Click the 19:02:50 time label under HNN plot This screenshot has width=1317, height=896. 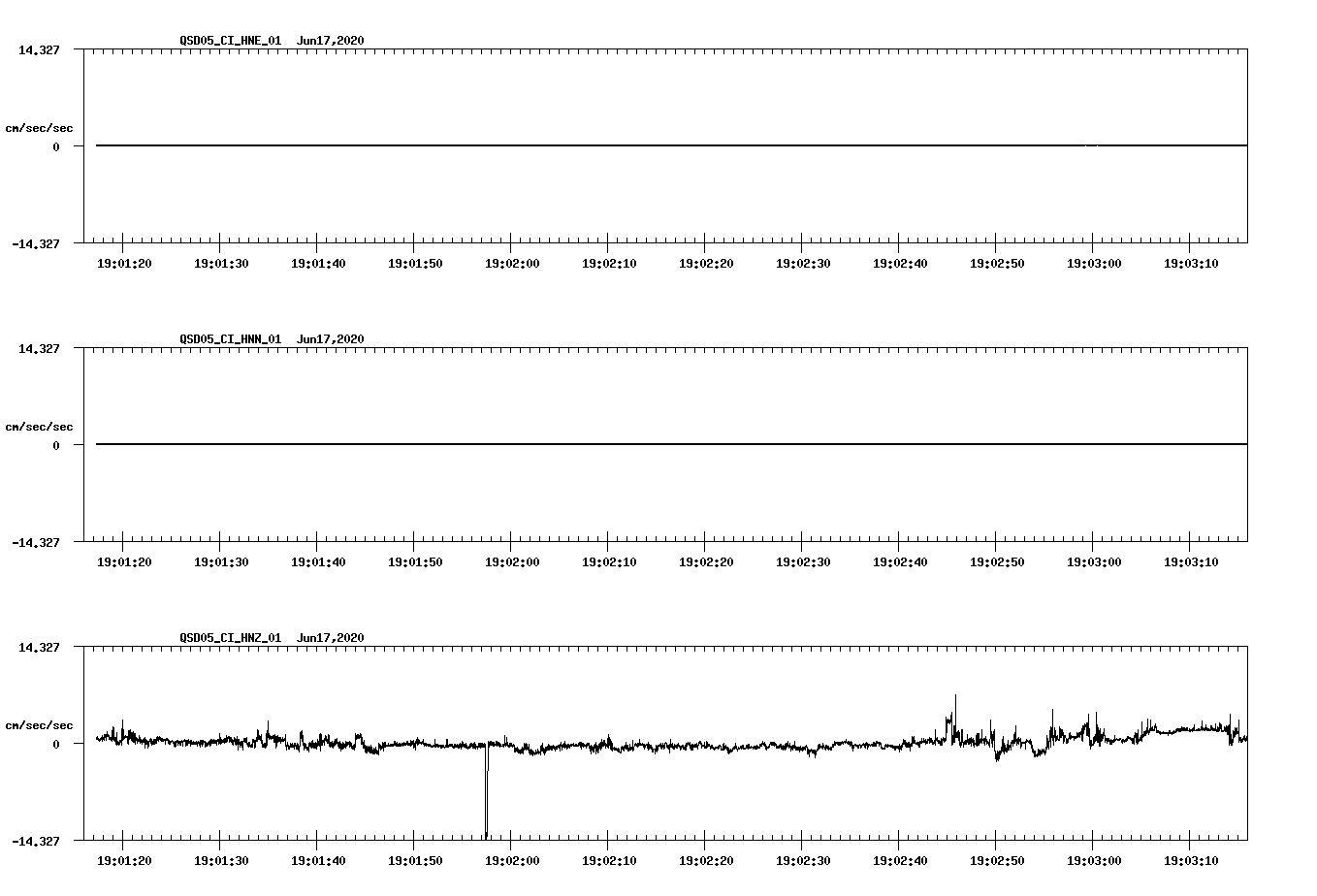click(997, 562)
